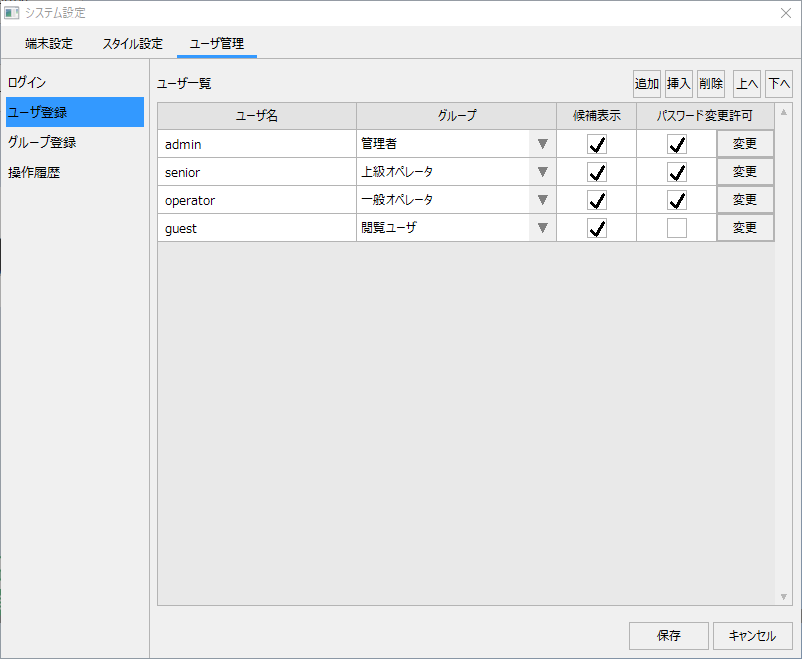This screenshot has width=802, height=659.
Task: Click the 挿入 button above the user table
Action: (679, 83)
